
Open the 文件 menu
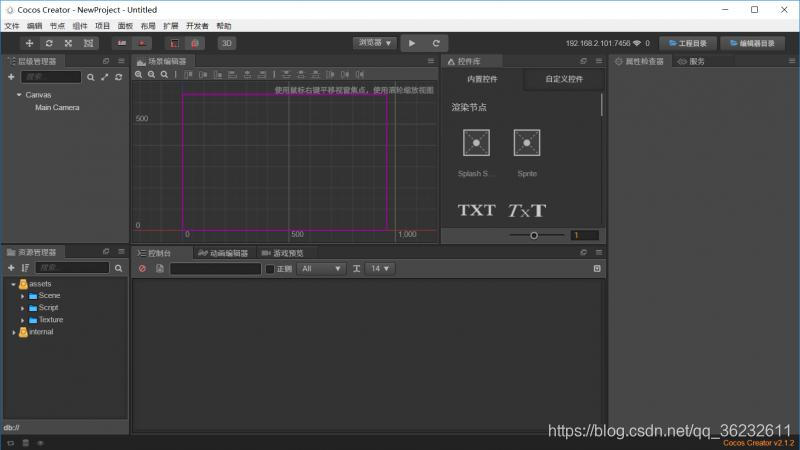coord(12,26)
